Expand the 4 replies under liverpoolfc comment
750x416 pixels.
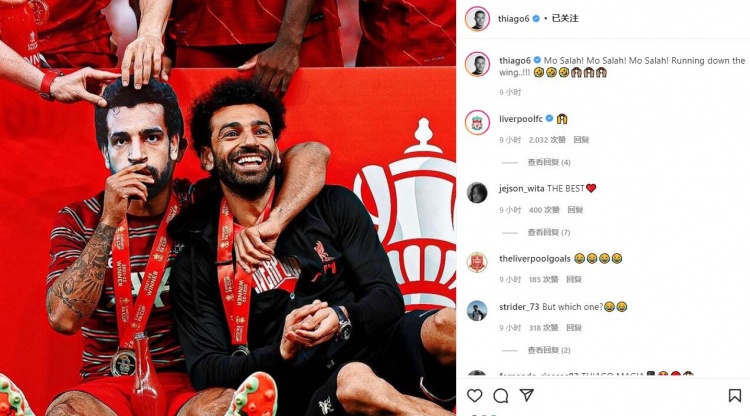tap(549, 162)
